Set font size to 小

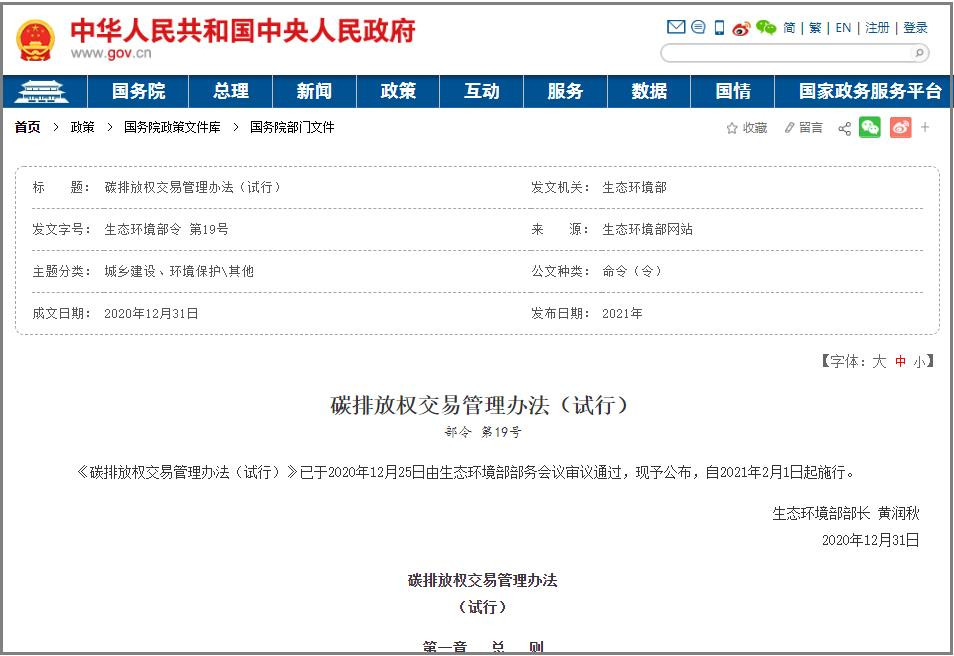(x=919, y=361)
